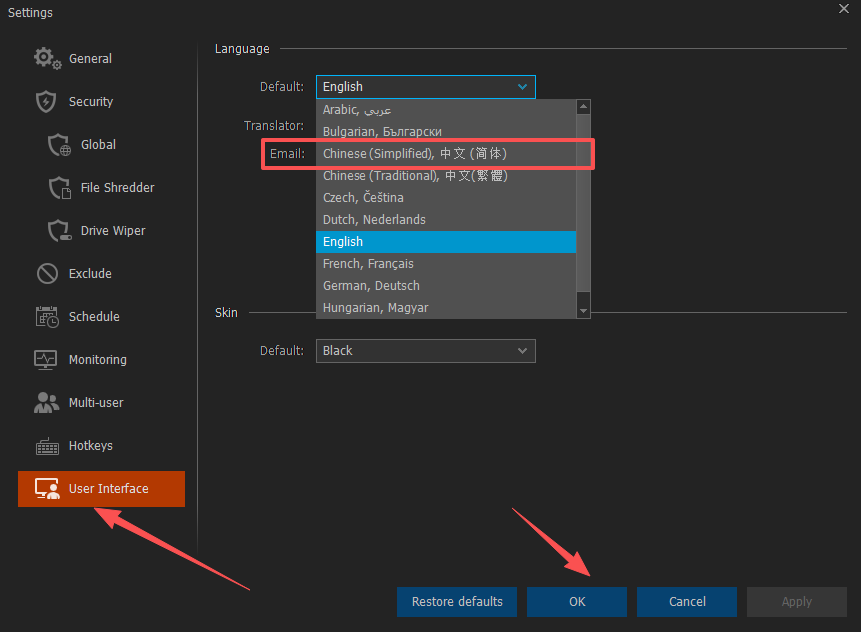Open the Hotkeys keyboard icon

click(47, 446)
